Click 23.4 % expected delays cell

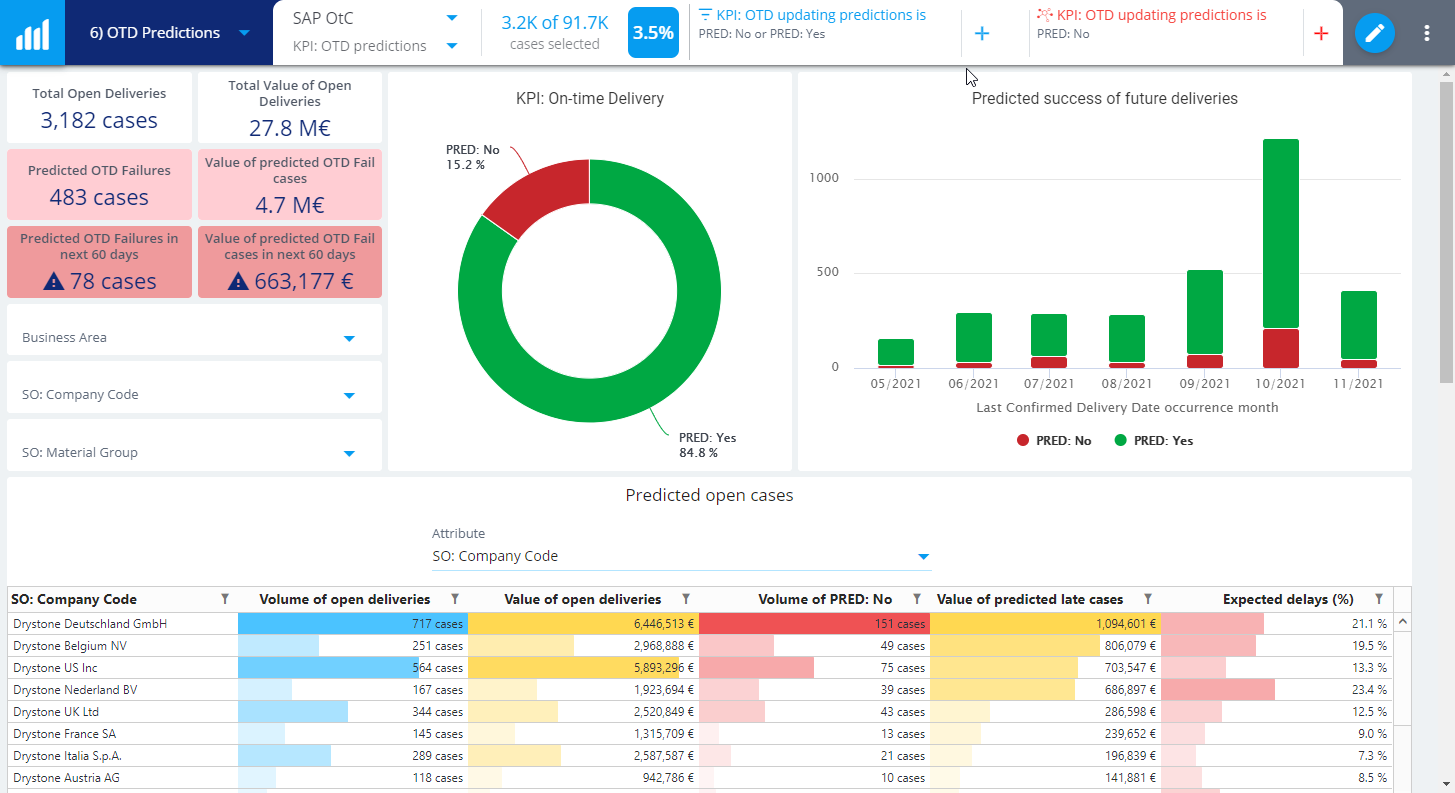tap(1276, 690)
